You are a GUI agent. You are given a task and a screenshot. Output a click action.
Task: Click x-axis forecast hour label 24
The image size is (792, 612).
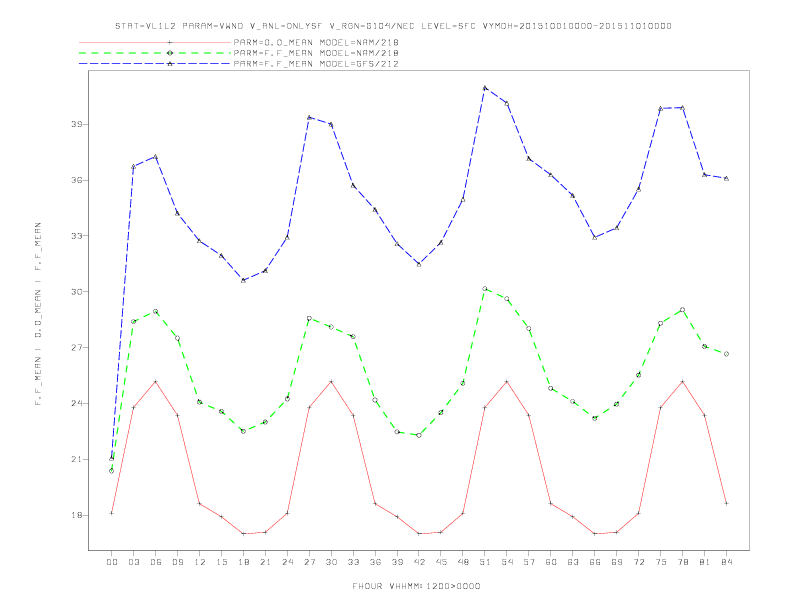(x=287, y=562)
